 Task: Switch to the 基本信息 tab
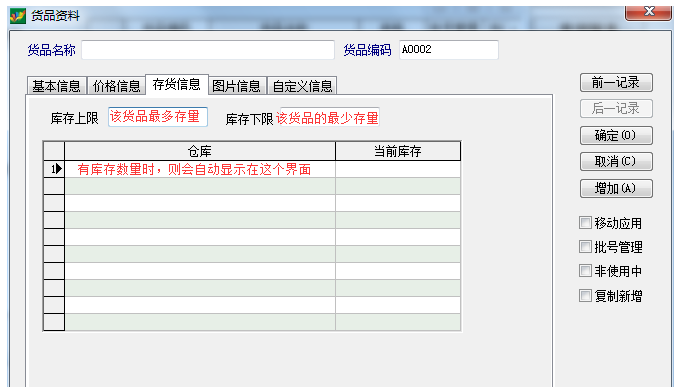(56, 86)
